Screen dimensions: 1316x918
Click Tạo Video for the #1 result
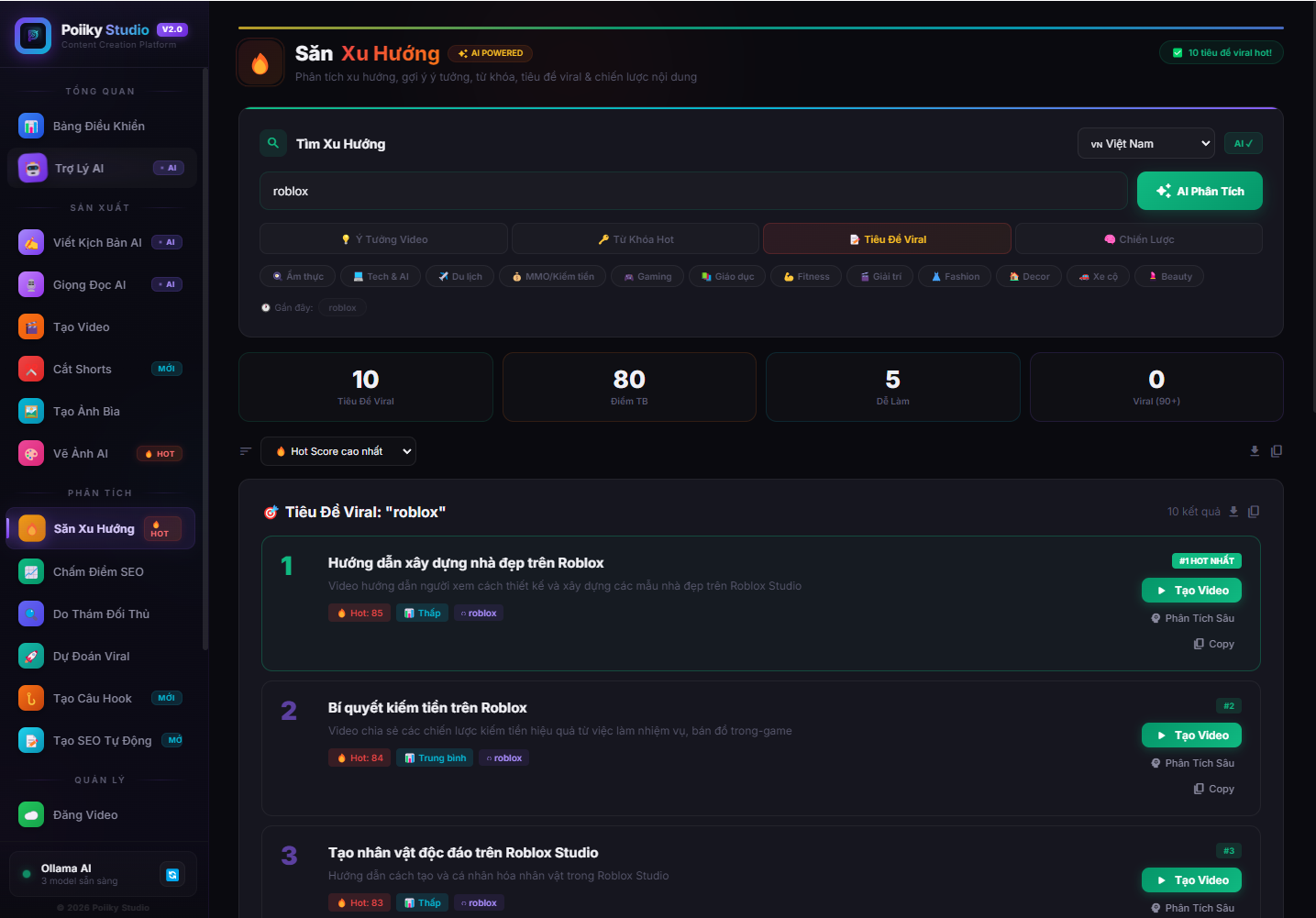pyautogui.click(x=1191, y=591)
